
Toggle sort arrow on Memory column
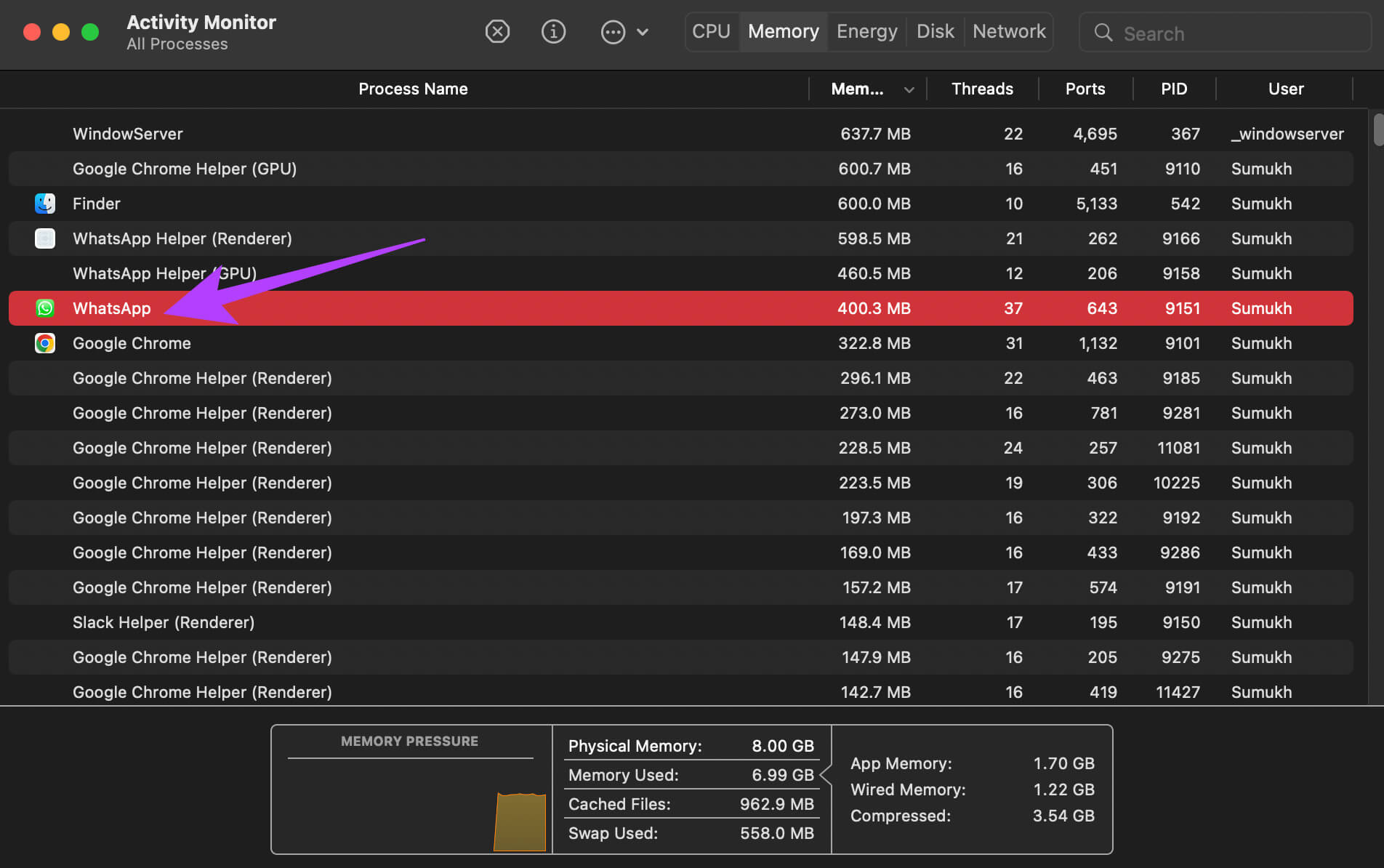pos(909,89)
